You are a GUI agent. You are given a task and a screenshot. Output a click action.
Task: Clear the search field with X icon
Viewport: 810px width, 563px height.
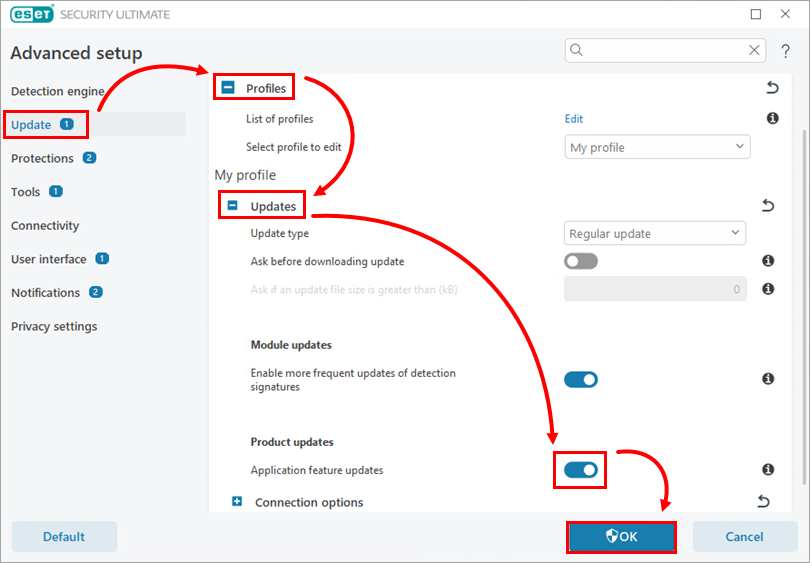pyautogui.click(x=755, y=50)
